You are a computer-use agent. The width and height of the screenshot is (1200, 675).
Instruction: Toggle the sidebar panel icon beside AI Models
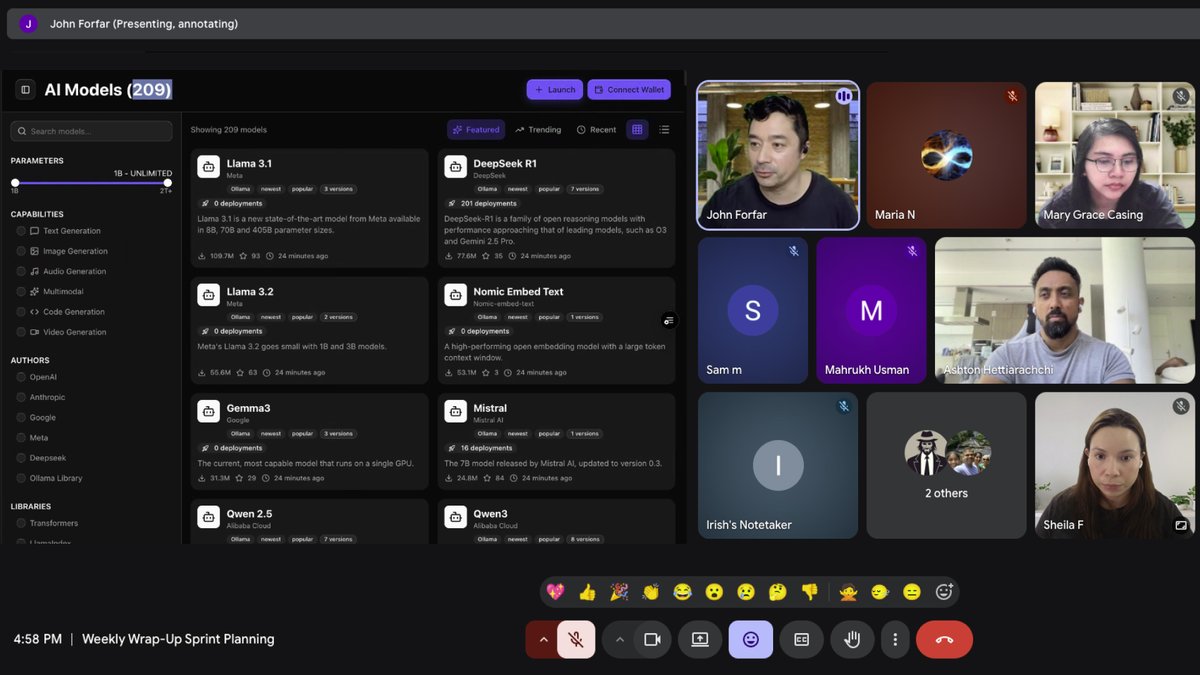point(25,90)
